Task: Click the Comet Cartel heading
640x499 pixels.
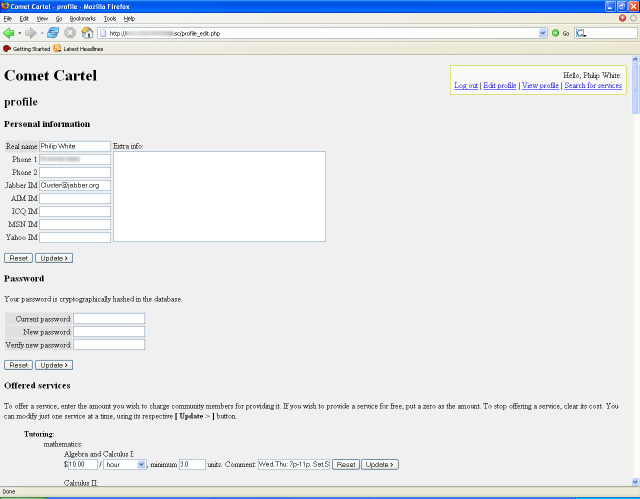Action: 51,75
